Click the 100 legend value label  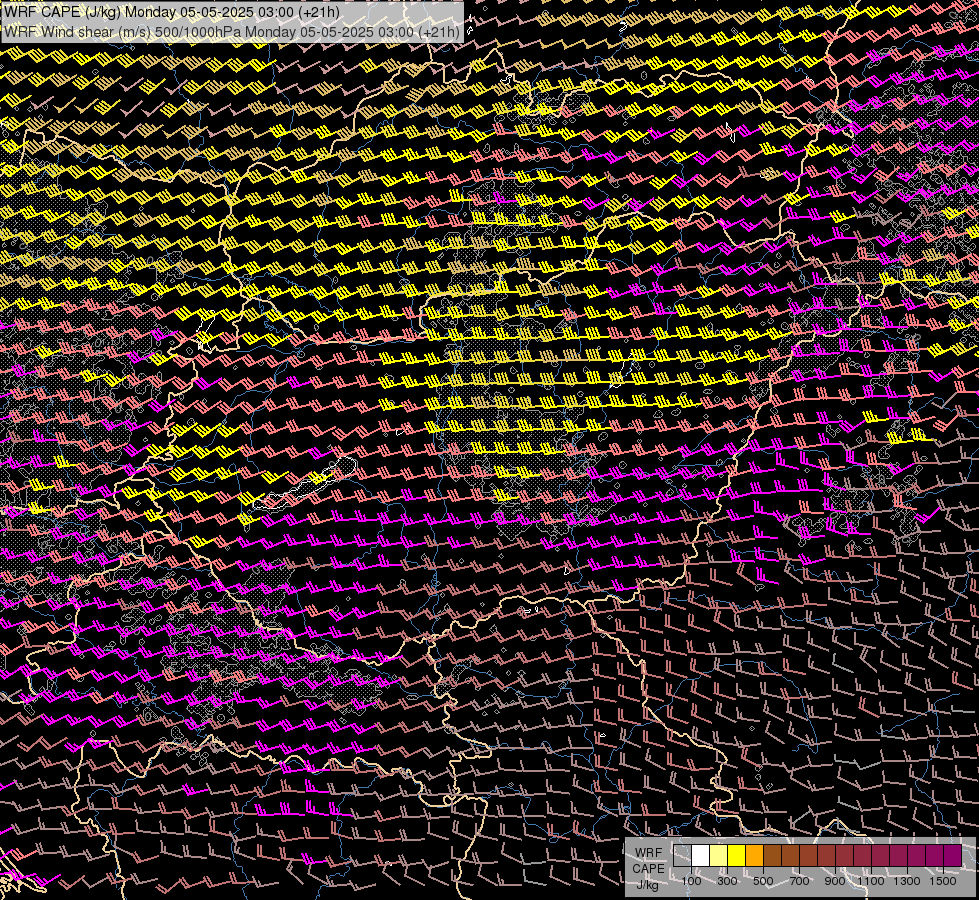(x=691, y=881)
